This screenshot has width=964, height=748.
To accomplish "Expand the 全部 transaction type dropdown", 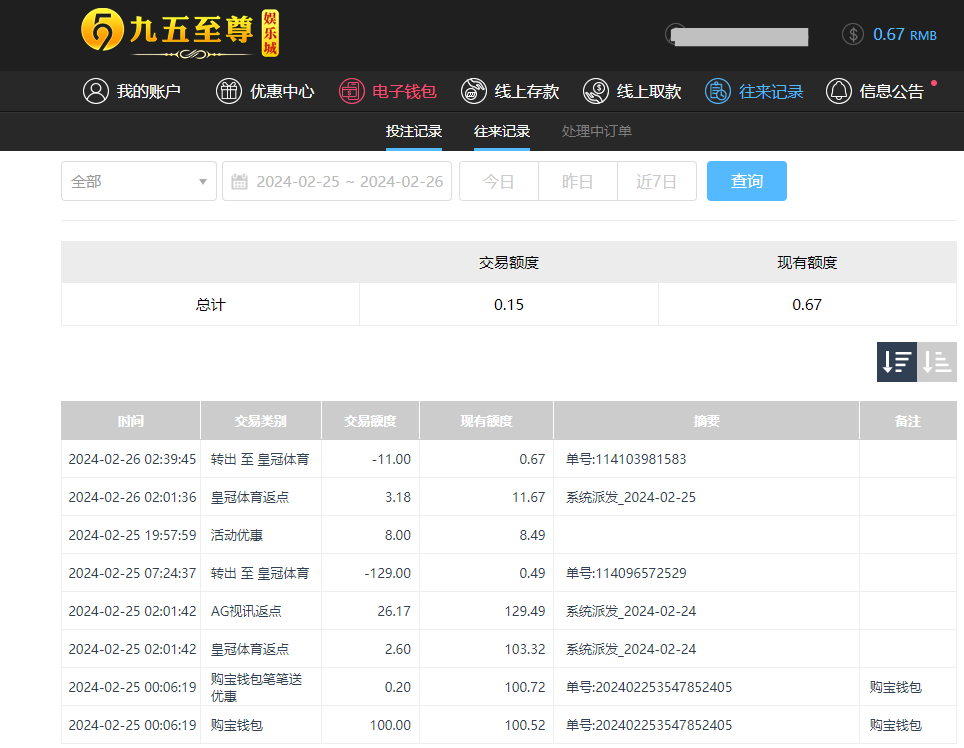I will [x=139, y=181].
